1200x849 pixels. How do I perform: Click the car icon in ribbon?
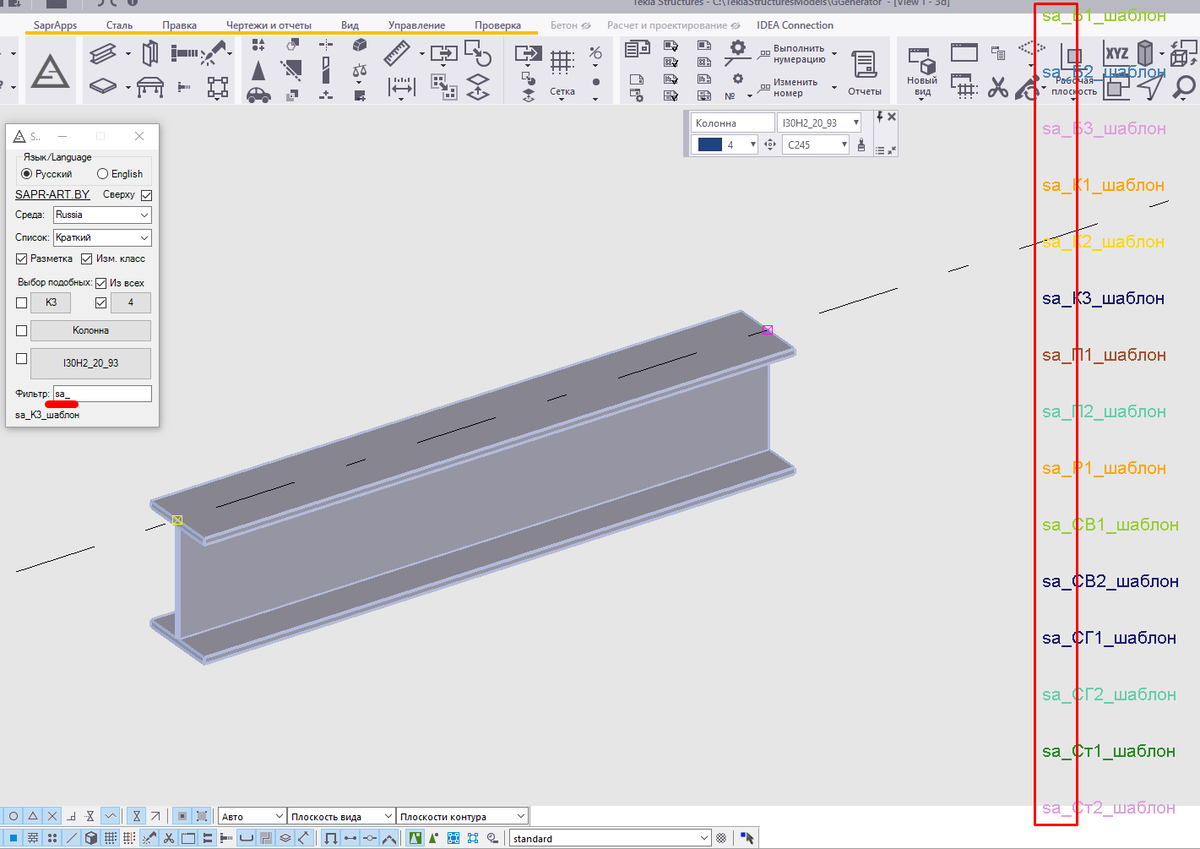click(258, 95)
